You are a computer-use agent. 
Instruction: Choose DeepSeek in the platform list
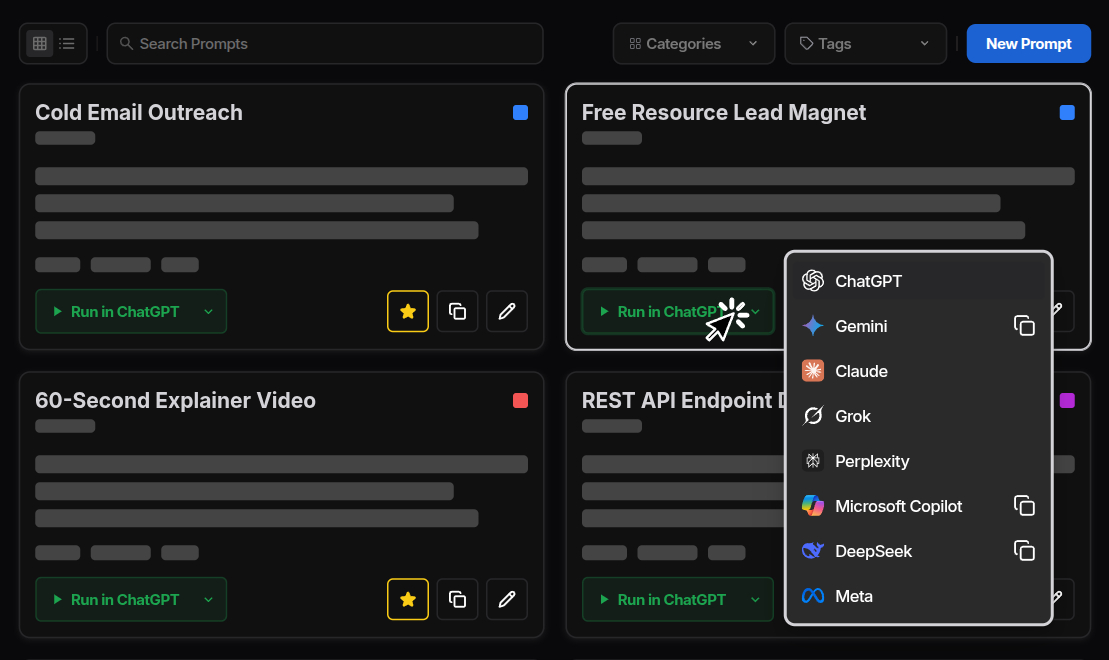pos(872,551)
